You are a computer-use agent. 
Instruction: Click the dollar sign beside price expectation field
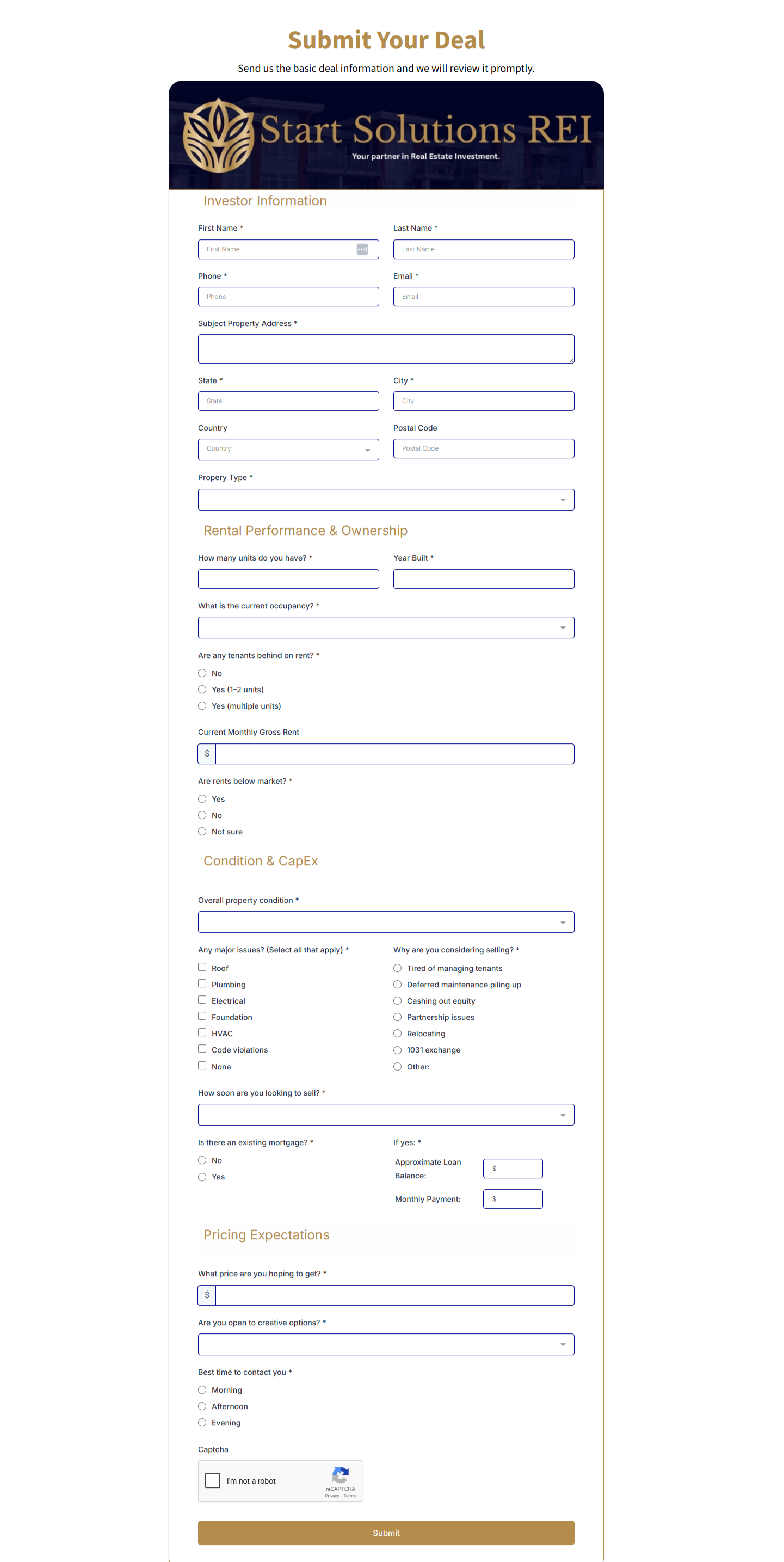[206, 1295]
